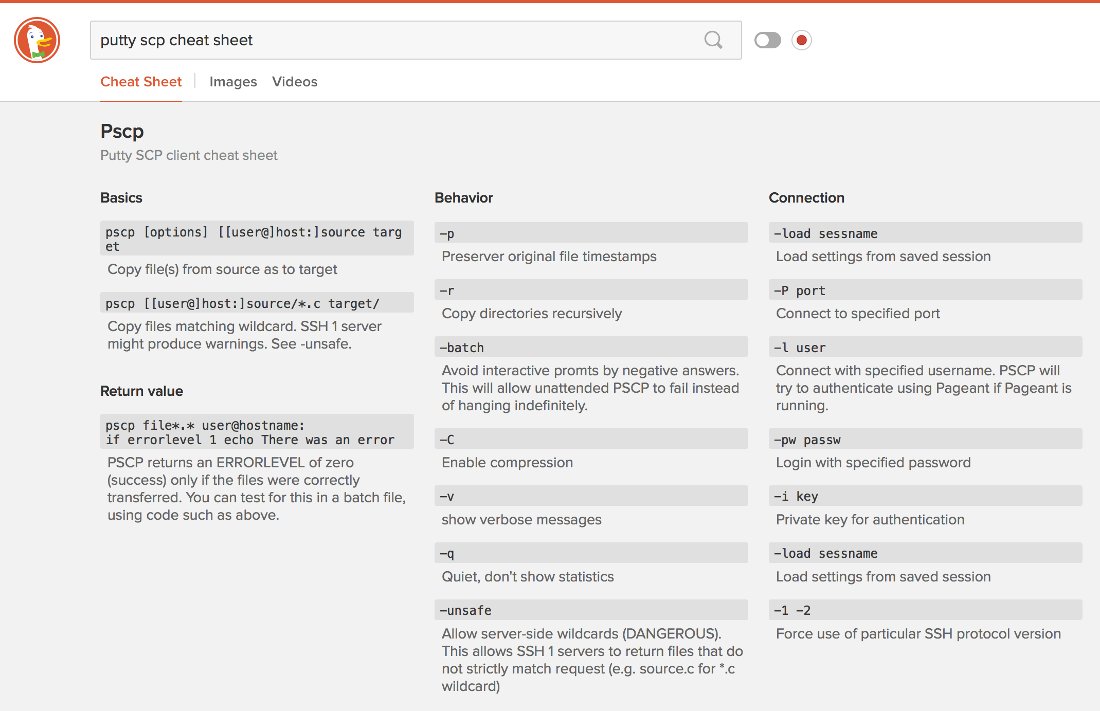The width and height of the screenshot is (1100, 711).
Task: Click the '-pw passw' option code
Action: 925,439
